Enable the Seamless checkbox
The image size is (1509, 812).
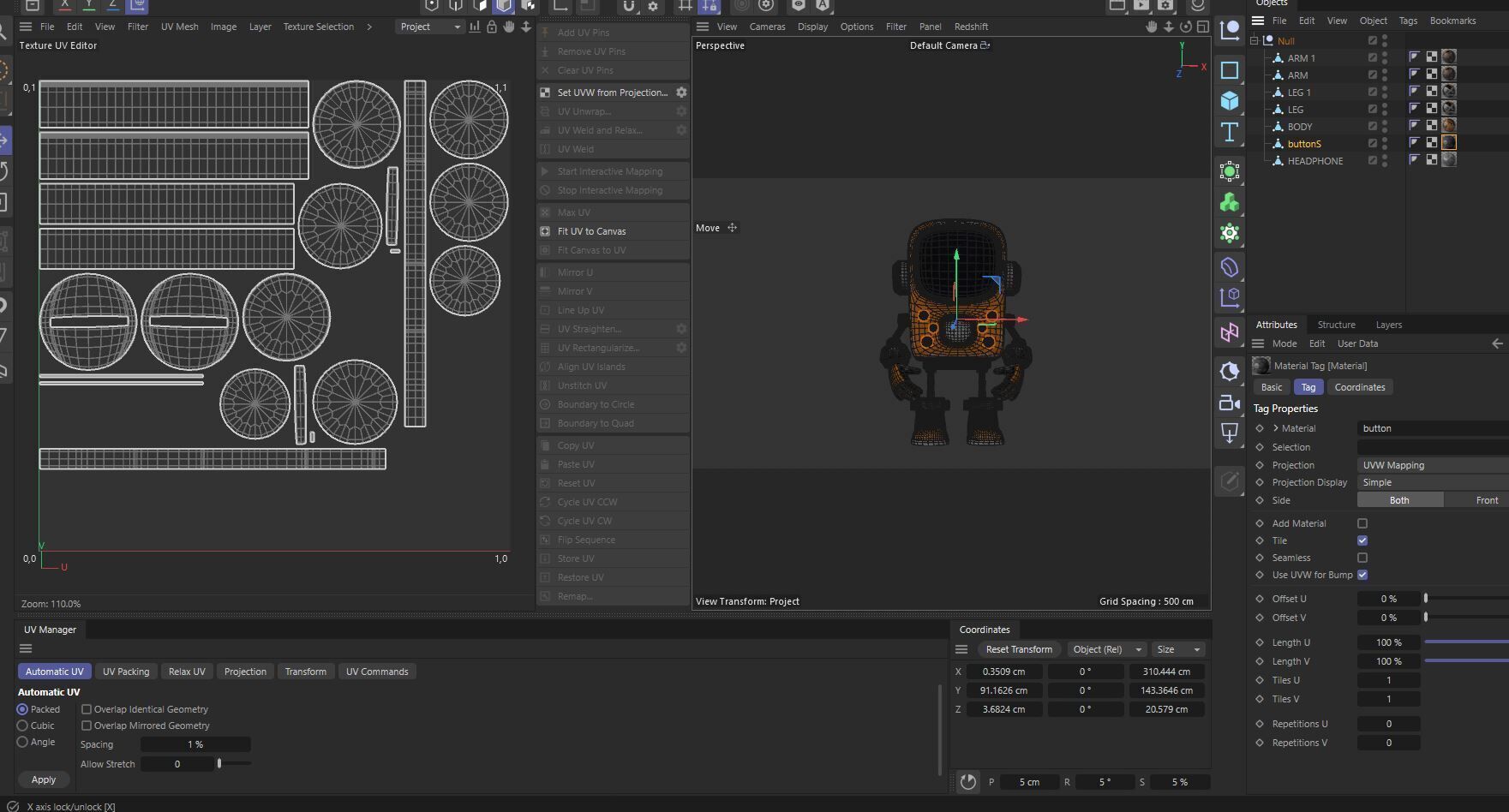coord(1362,558)
